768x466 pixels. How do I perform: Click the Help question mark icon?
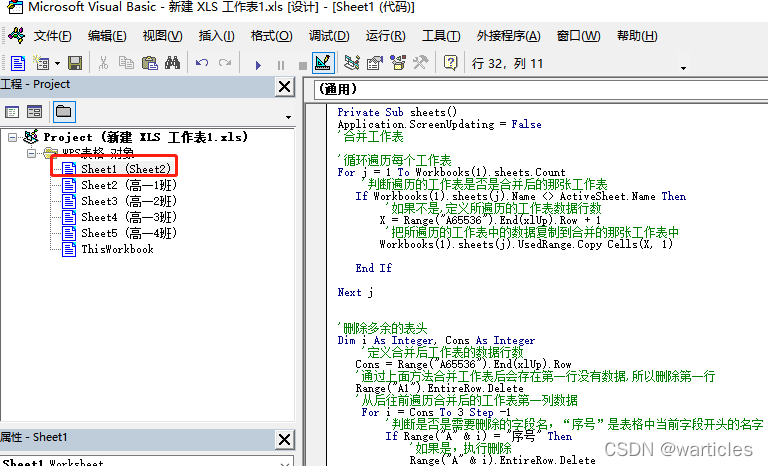pos(450,63)
